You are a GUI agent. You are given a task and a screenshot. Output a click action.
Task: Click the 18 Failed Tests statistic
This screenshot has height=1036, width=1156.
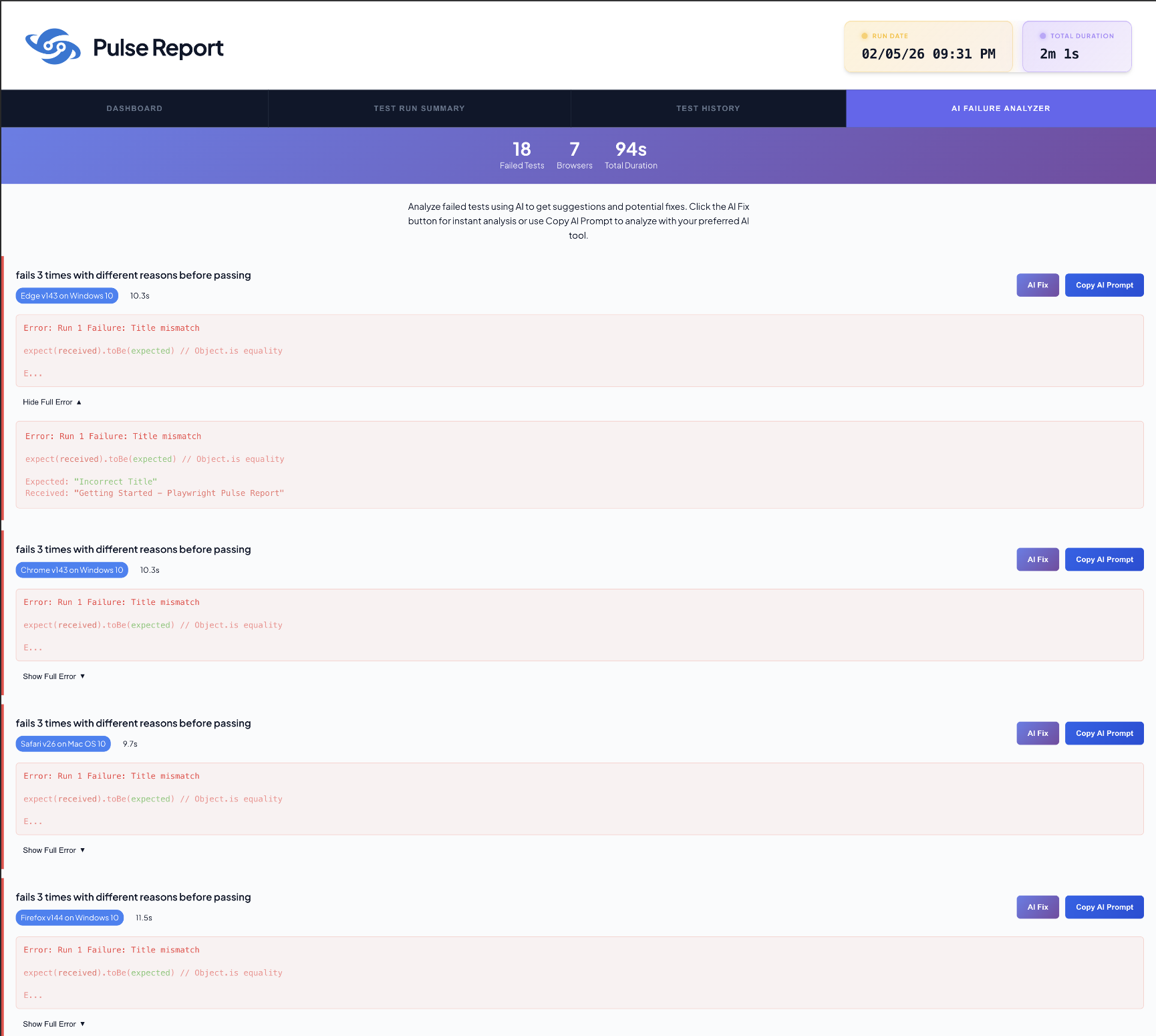[522, 155]
